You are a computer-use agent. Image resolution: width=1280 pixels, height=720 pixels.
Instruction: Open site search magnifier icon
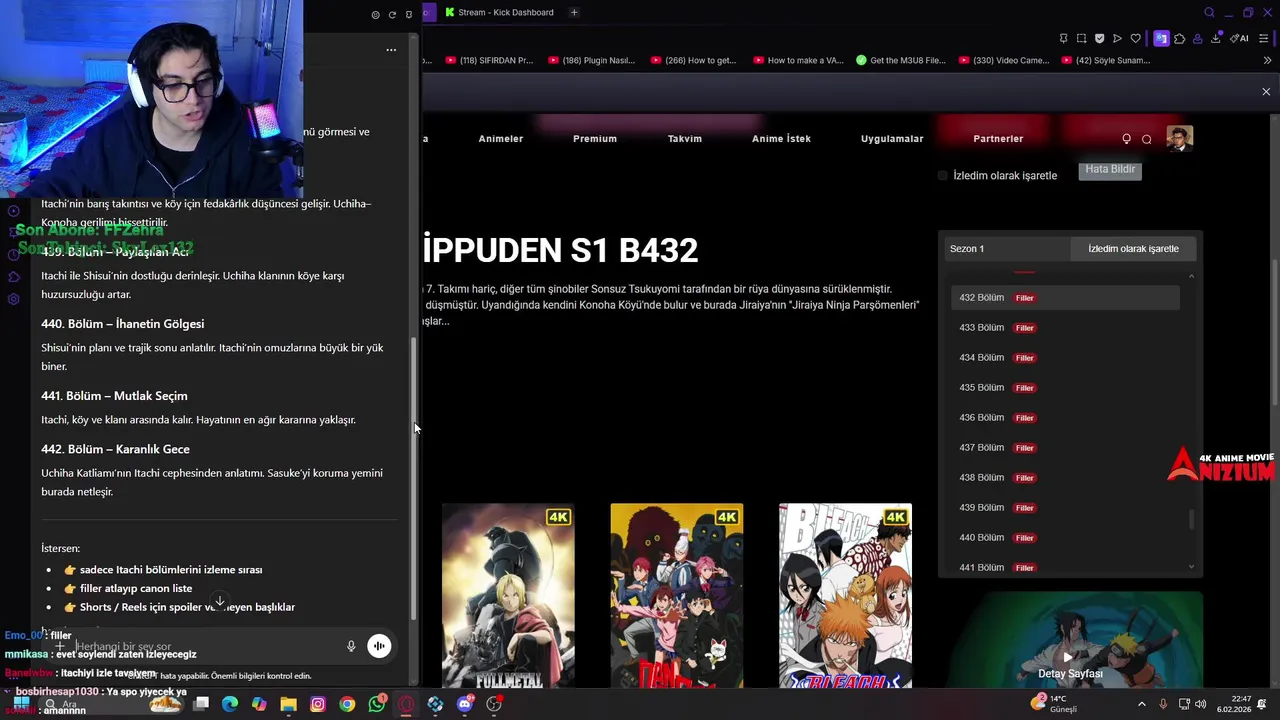point(1147,139)
